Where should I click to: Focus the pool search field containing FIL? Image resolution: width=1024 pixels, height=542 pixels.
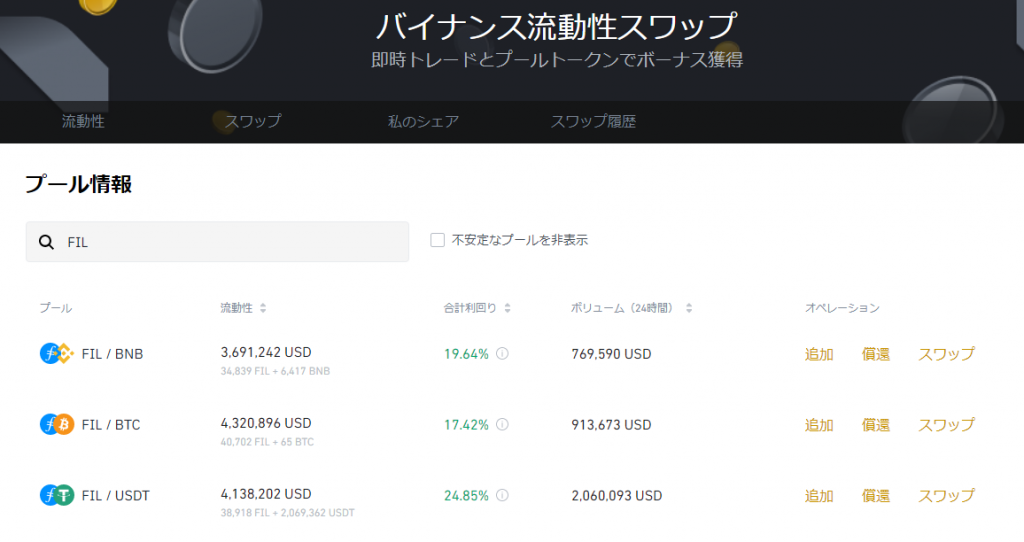click(x=217, y=242)
